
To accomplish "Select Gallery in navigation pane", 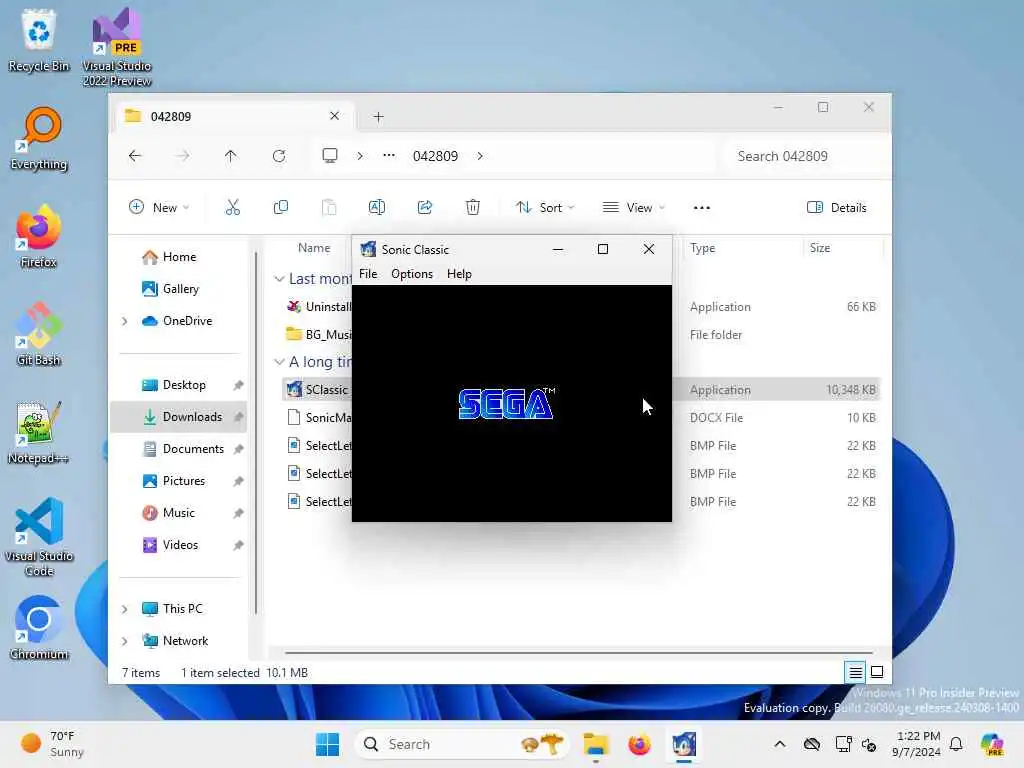I will 181,289.
